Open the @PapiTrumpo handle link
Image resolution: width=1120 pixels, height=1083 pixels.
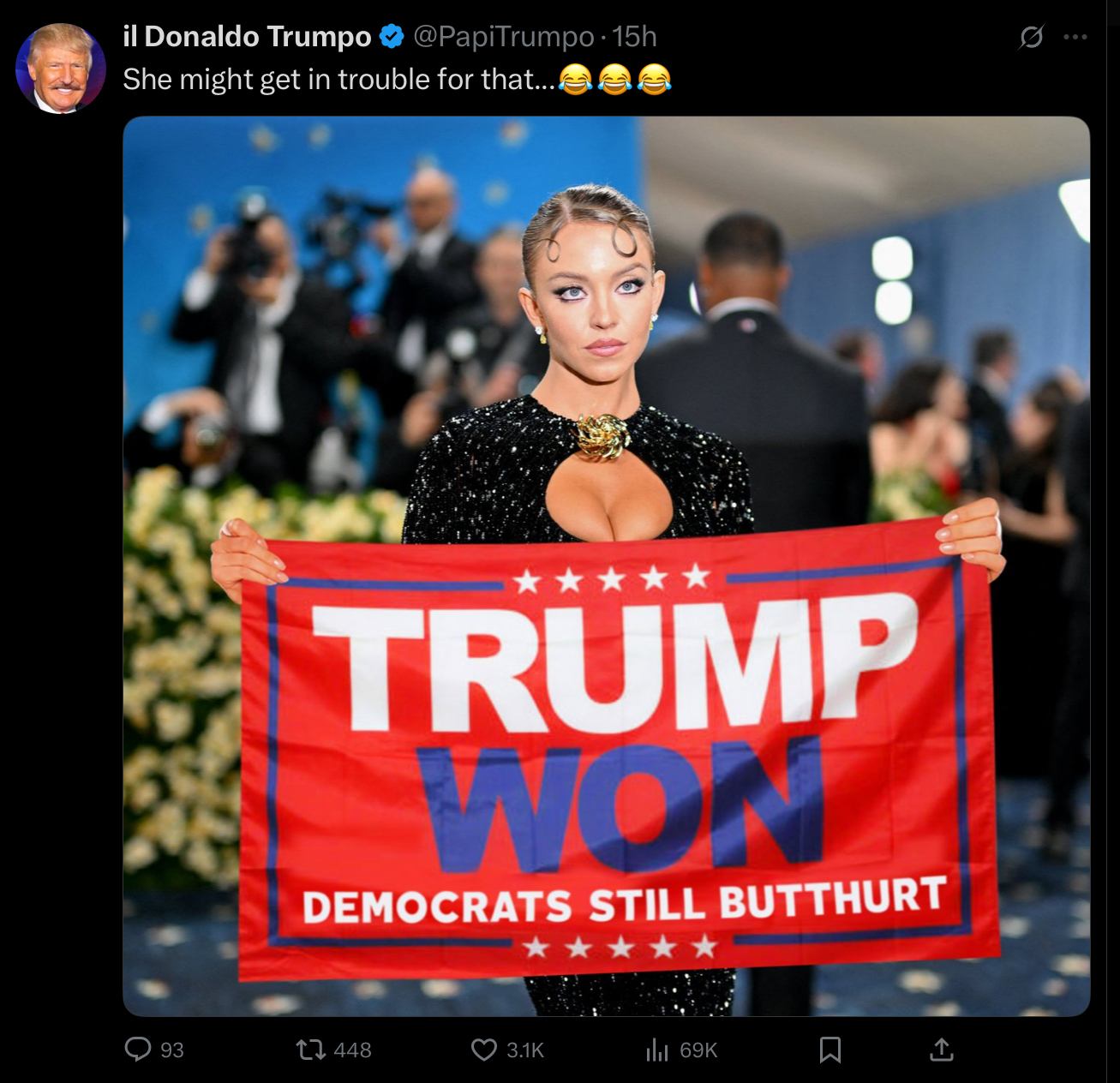click(x=504, y=37)
